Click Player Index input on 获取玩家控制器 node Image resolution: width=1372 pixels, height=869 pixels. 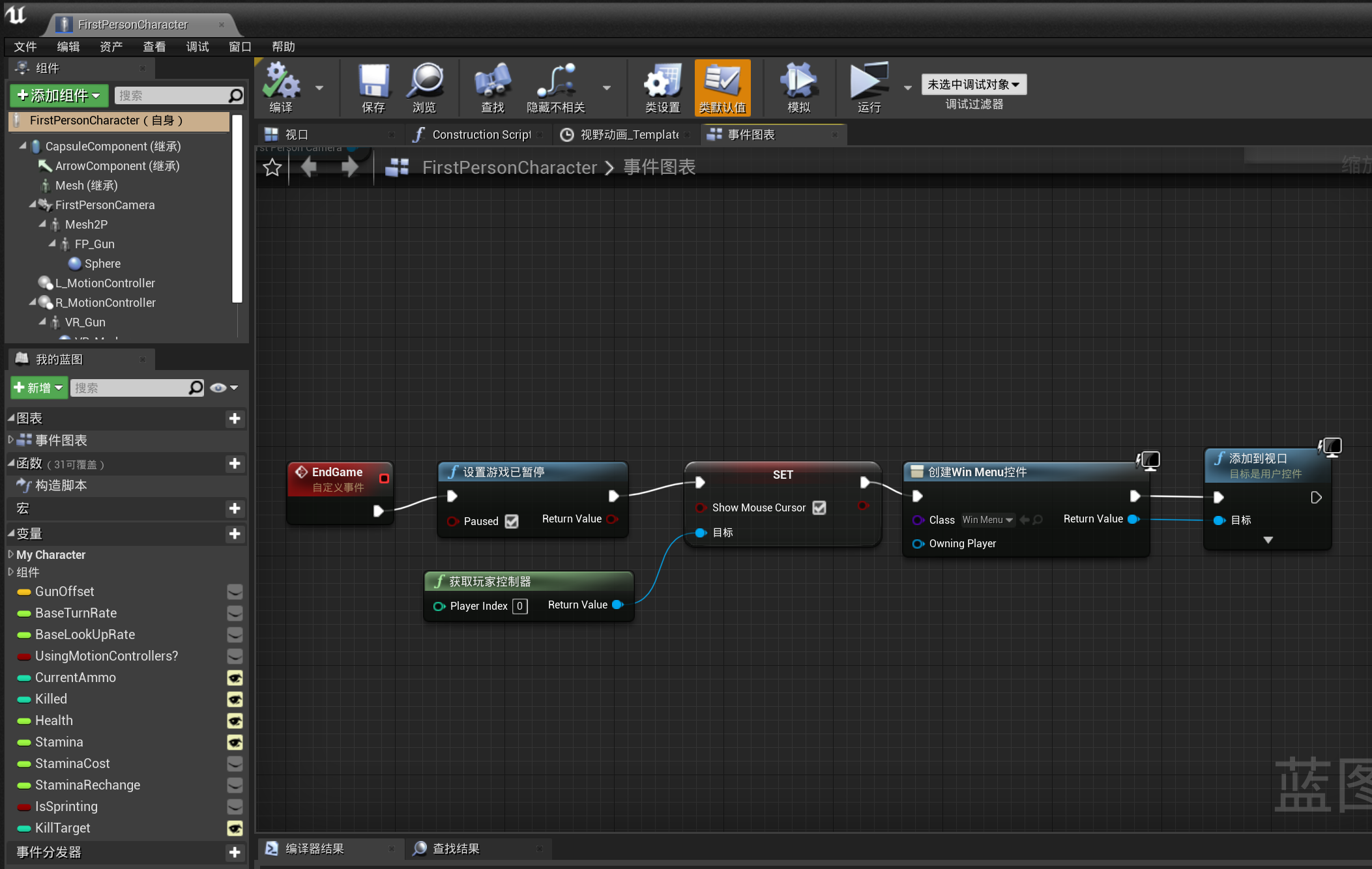[x=520, y=606]
